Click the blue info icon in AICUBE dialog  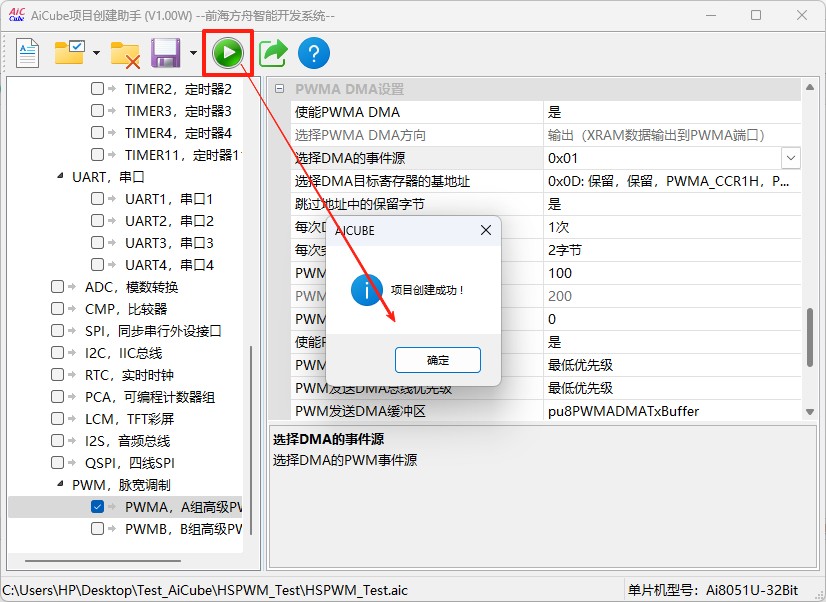tap(366, 290)
